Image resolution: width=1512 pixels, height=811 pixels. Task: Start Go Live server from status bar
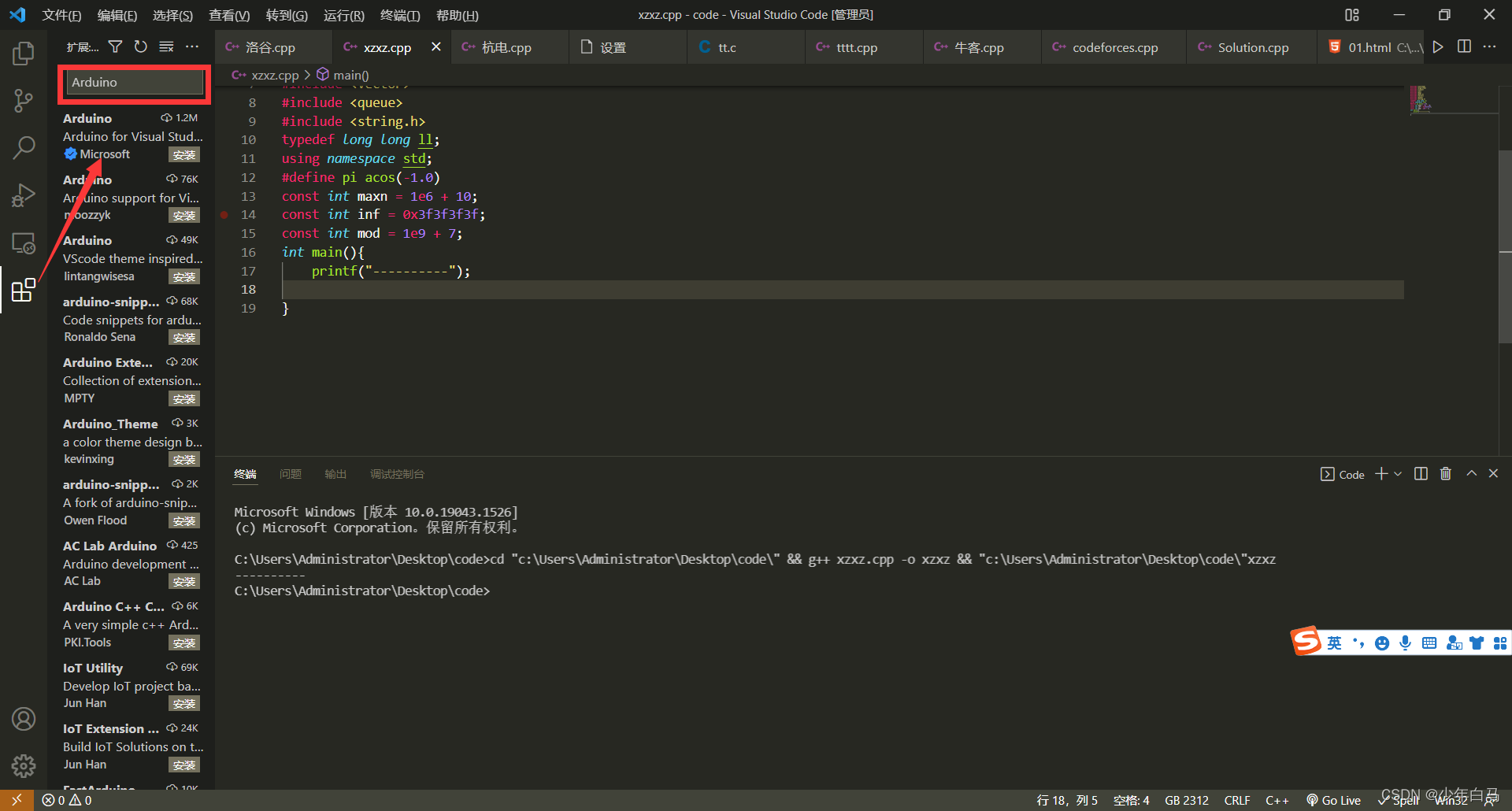(x=1333, y=800)
